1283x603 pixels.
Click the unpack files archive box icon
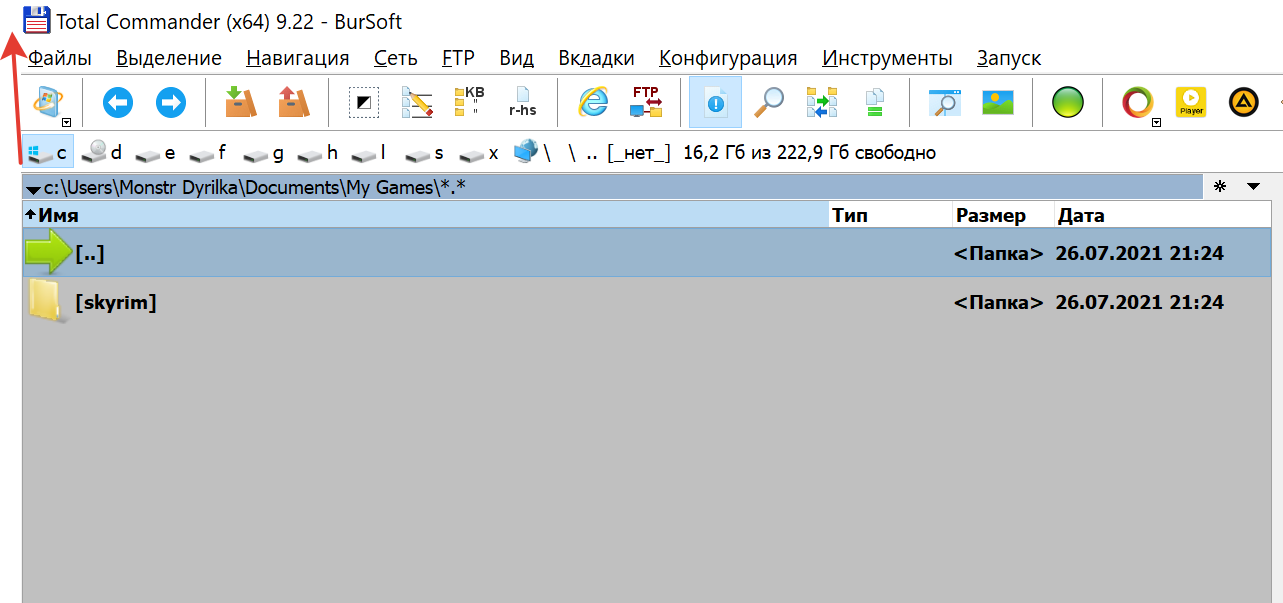[x=293, y=102]
